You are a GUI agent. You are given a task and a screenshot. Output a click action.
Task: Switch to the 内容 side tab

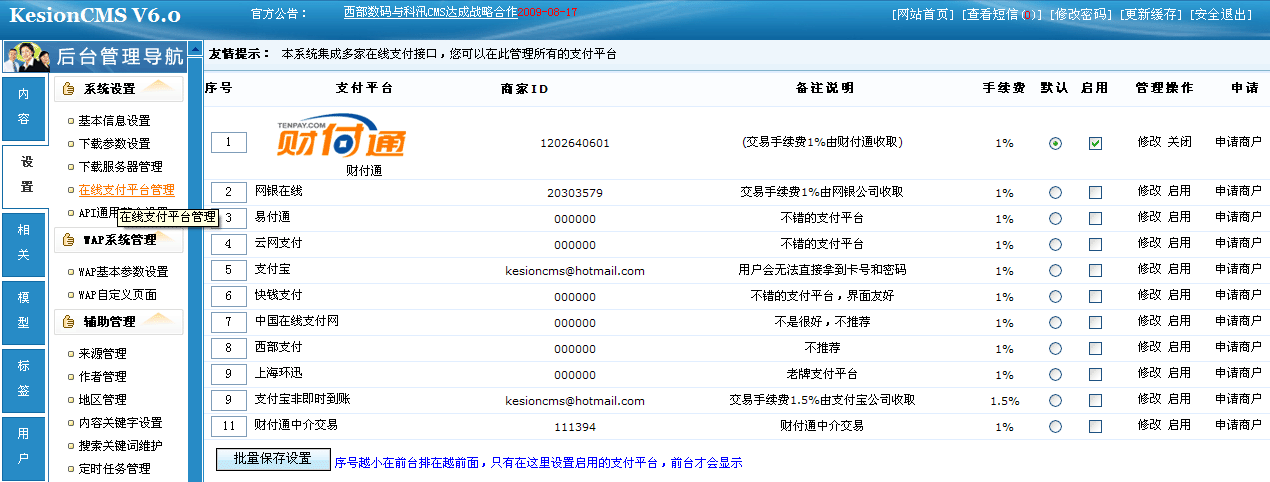24,108
